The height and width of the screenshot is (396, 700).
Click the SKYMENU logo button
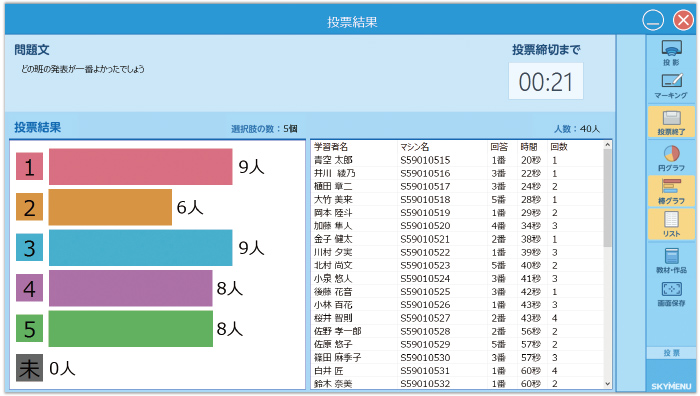[671, 386]
